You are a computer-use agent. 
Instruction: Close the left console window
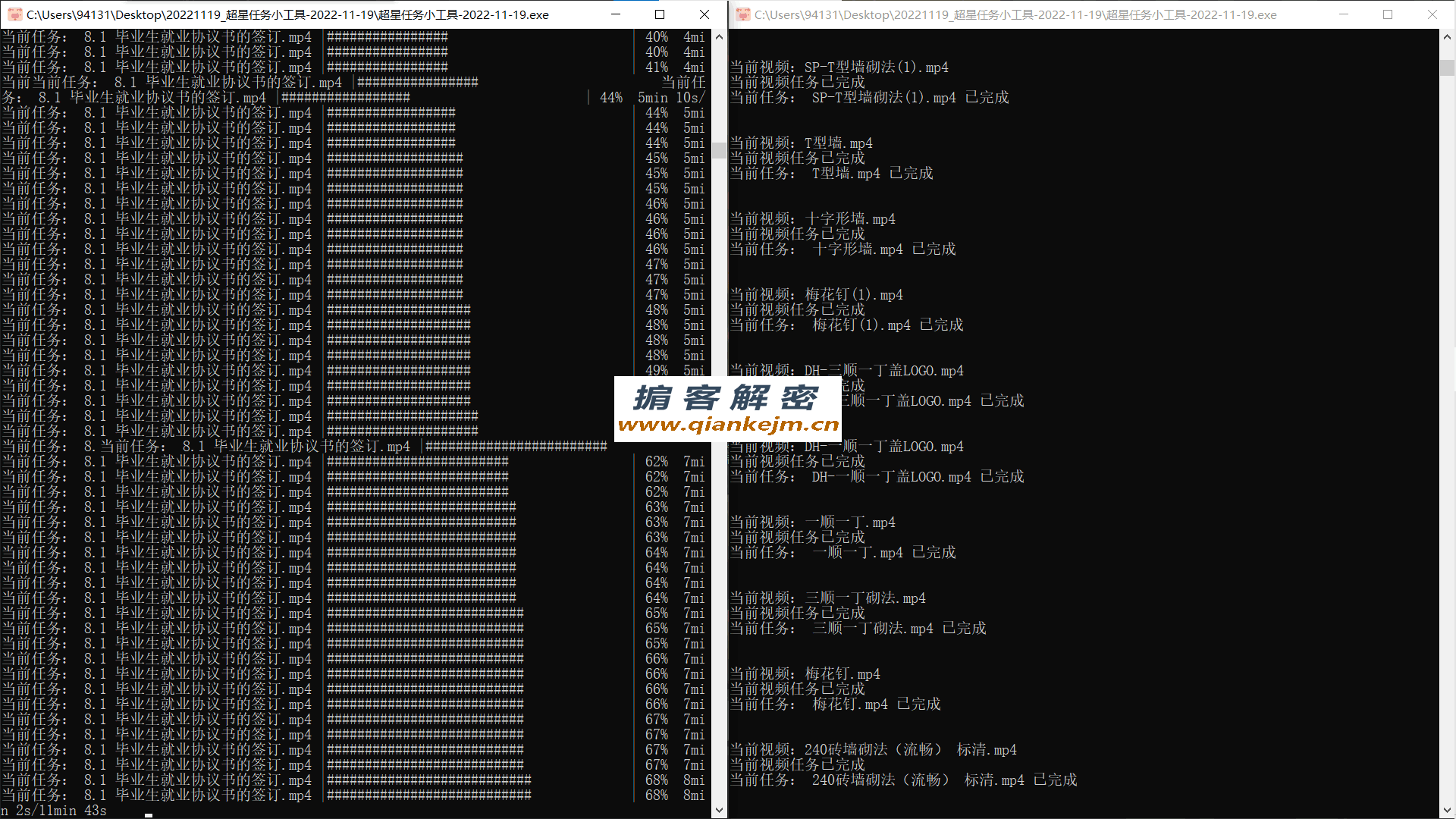pos(704,14)
